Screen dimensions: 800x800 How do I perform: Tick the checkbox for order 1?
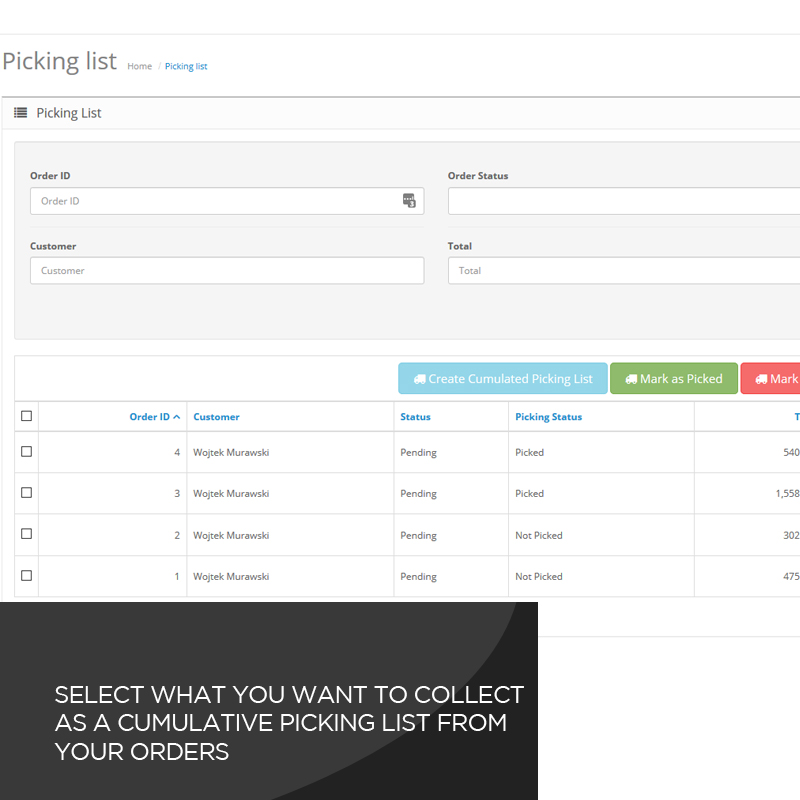[x=27, y=575]
